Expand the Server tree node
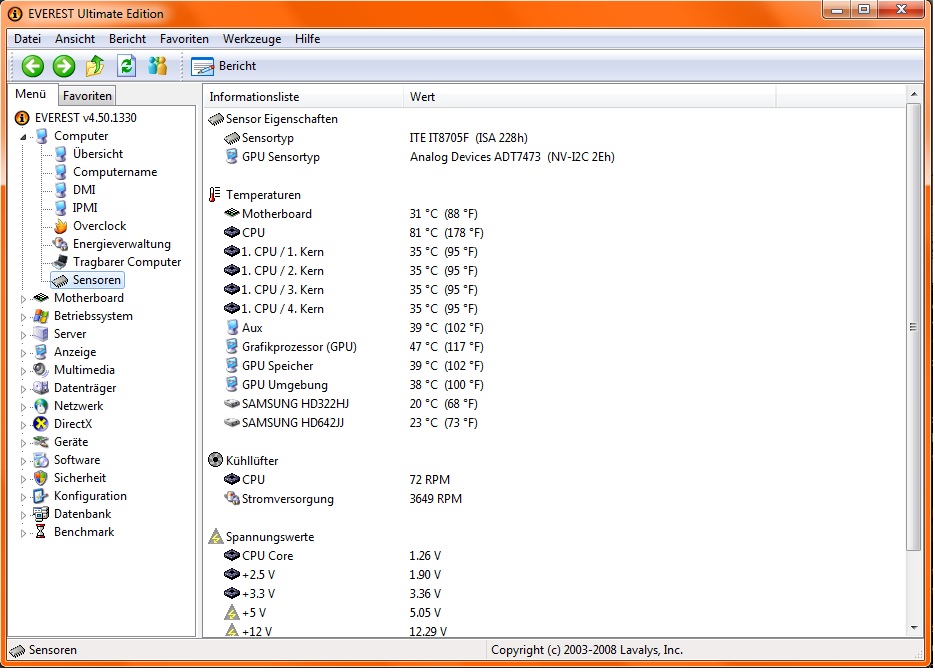 23,335
